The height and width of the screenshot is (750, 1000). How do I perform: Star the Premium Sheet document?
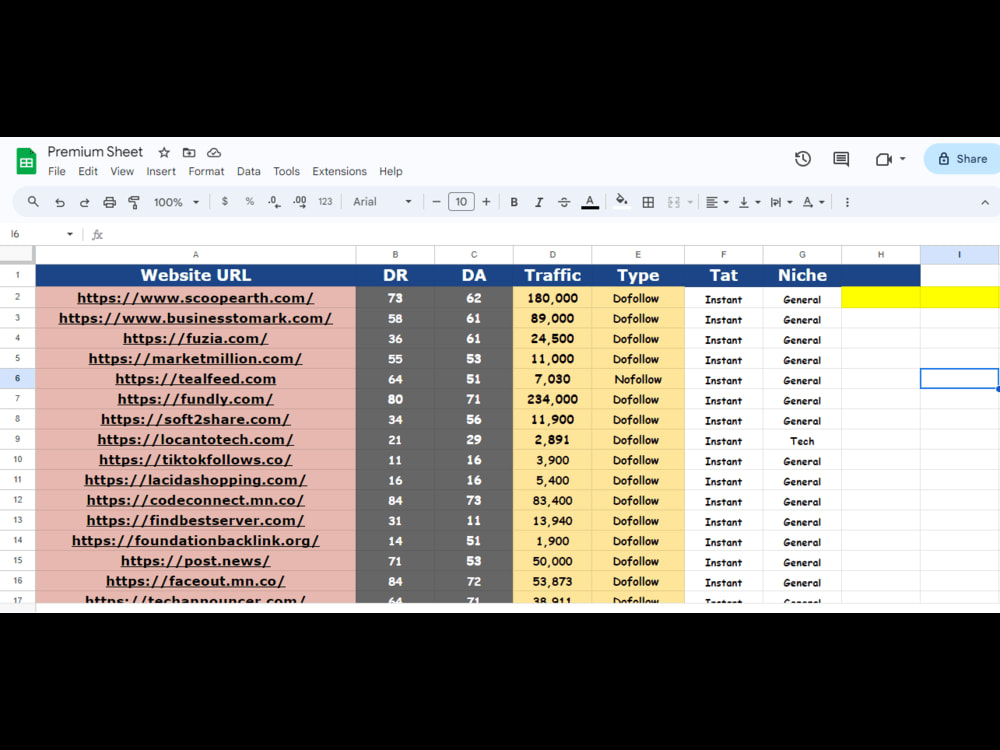pos(164,152)
